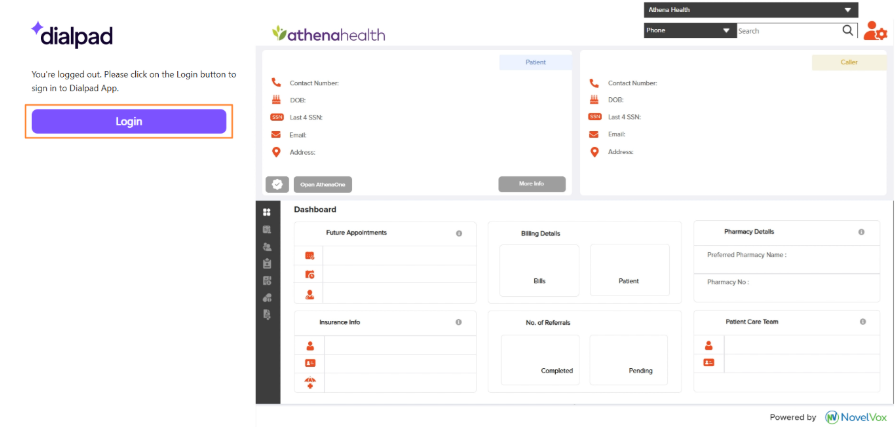Click the Patient box in Billing Details
The height and width of the screenshot is (427, 895).
(x=630, y=270)
